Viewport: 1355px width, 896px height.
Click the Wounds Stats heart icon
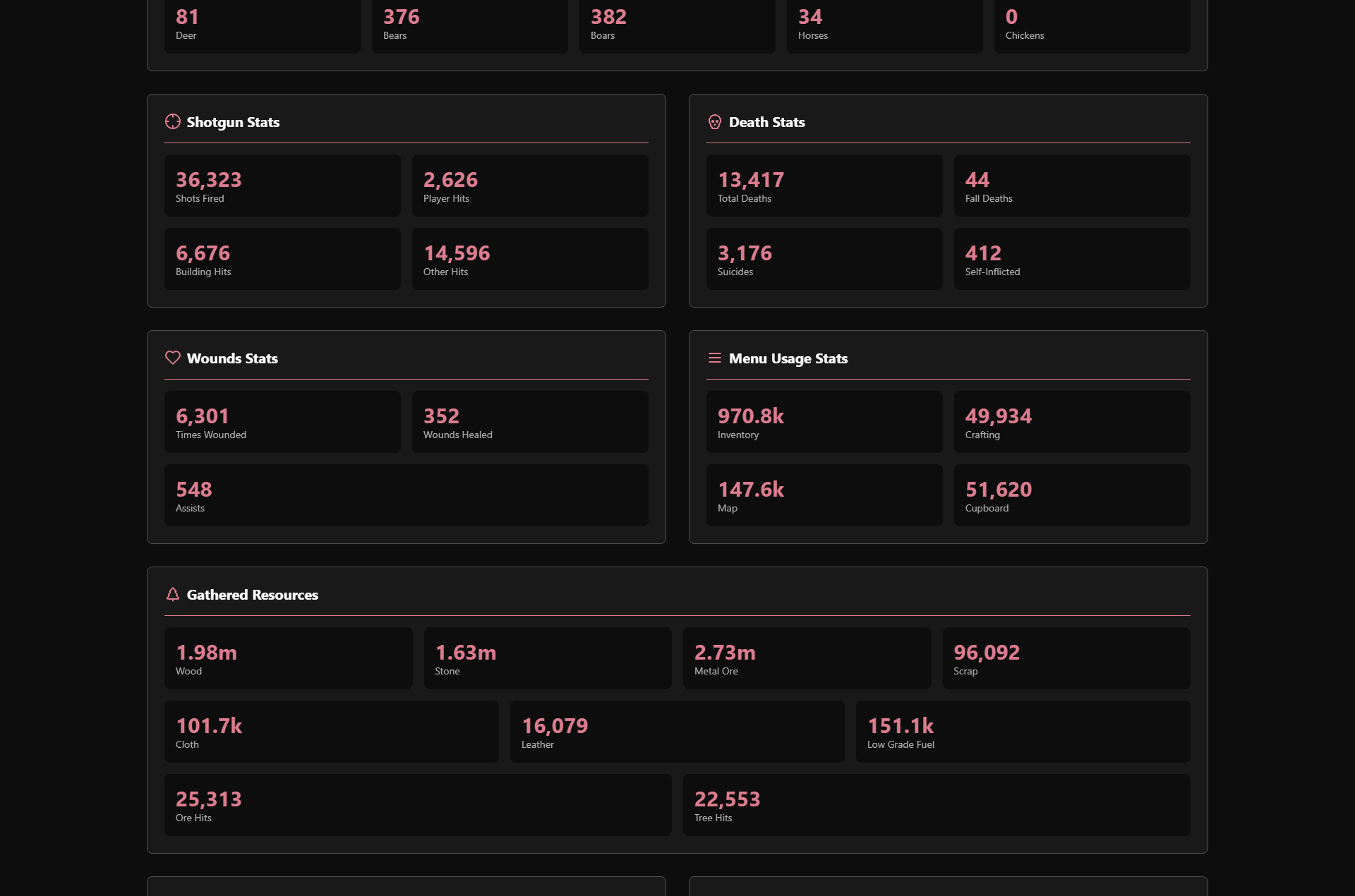click(172, 358)
